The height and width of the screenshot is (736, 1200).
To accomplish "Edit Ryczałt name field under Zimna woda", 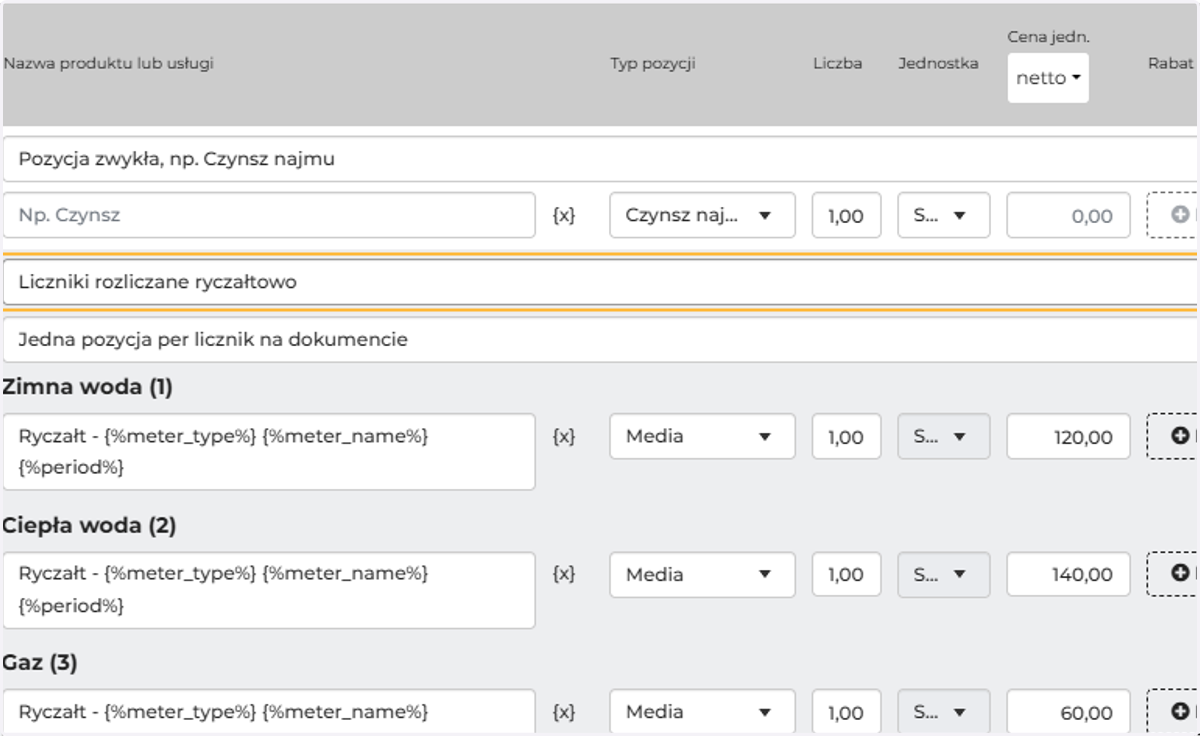I will (269, 452).
